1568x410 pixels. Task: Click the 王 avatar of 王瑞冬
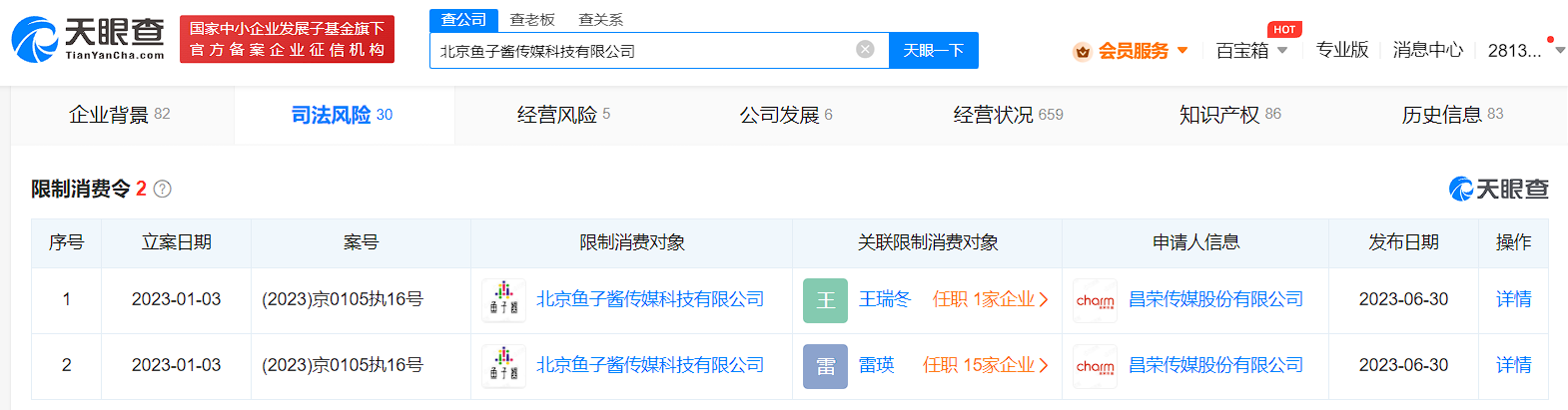pyautogui.click(x=825, y=300)
